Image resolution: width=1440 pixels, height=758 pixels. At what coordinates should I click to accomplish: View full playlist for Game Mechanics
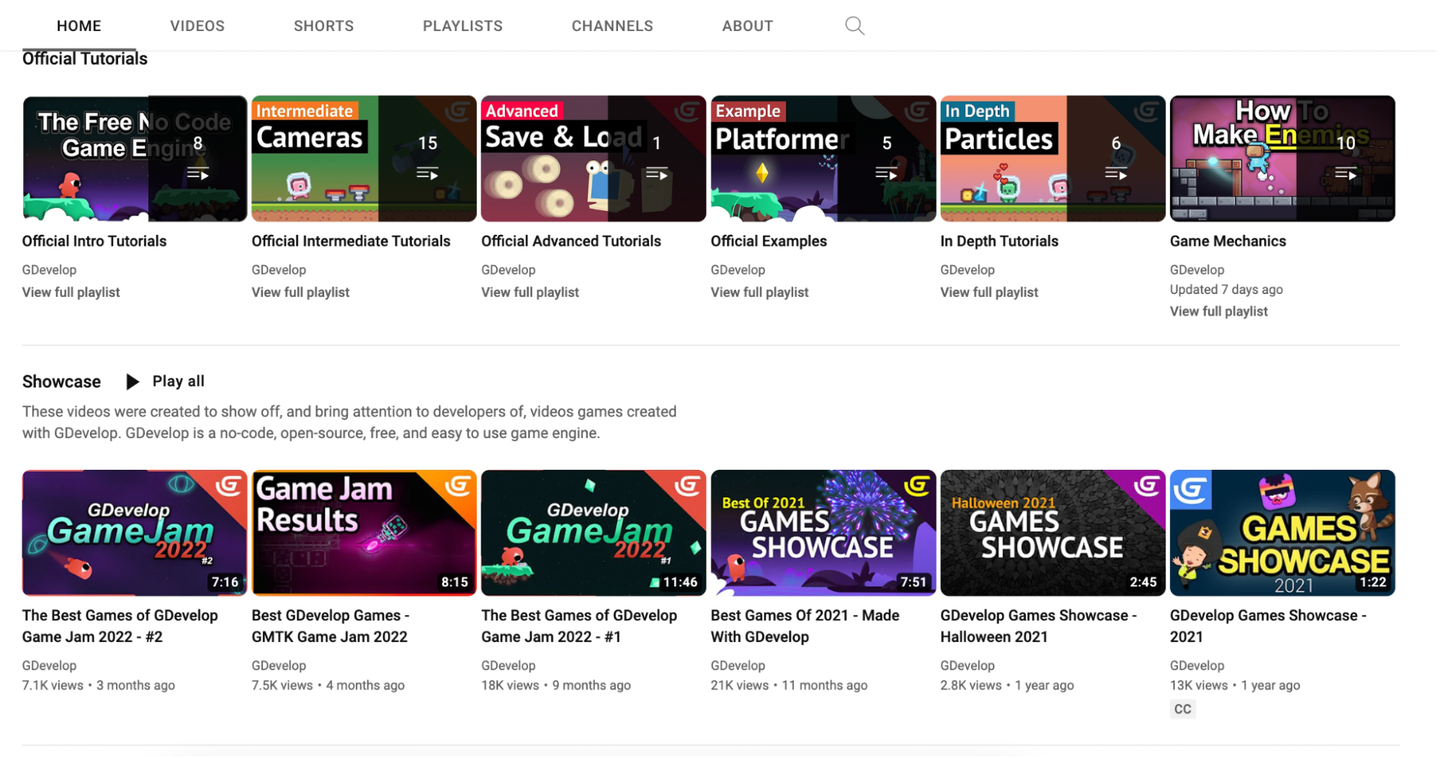(x=1219, y=311)
